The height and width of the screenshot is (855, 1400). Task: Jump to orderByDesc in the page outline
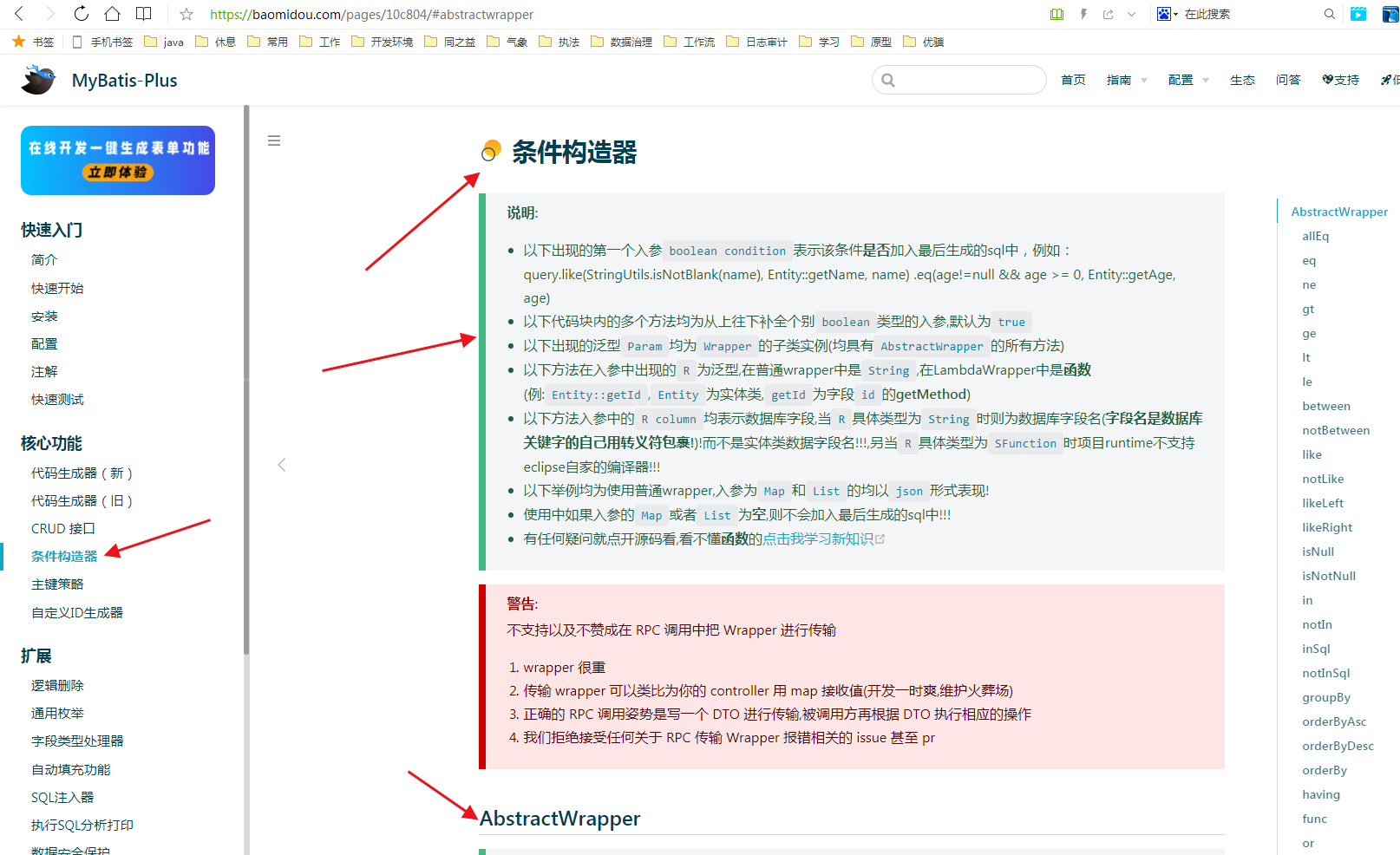(x=1338, y=746)
